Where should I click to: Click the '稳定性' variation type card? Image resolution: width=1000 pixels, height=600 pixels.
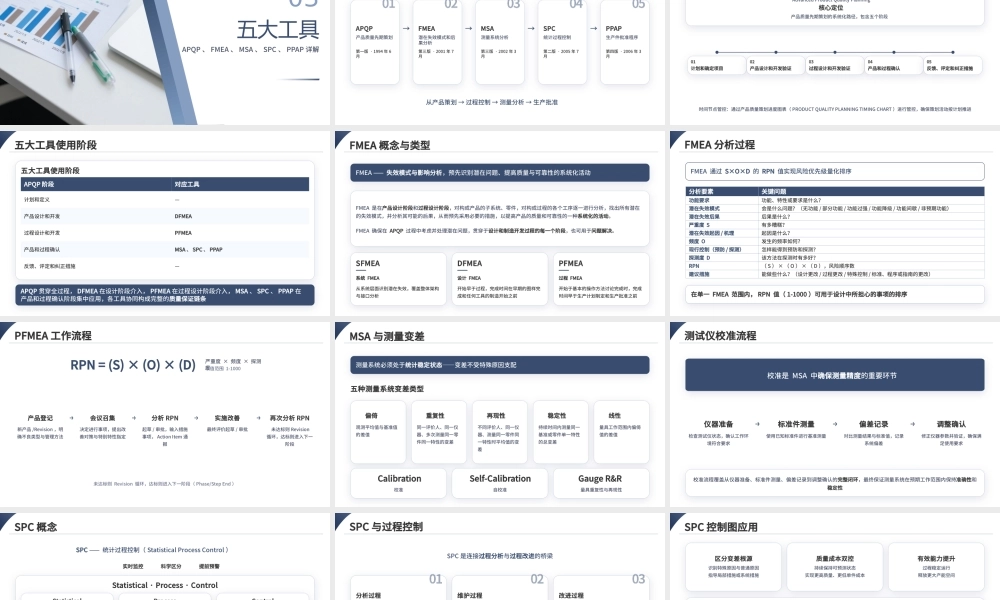click(561, 432)
